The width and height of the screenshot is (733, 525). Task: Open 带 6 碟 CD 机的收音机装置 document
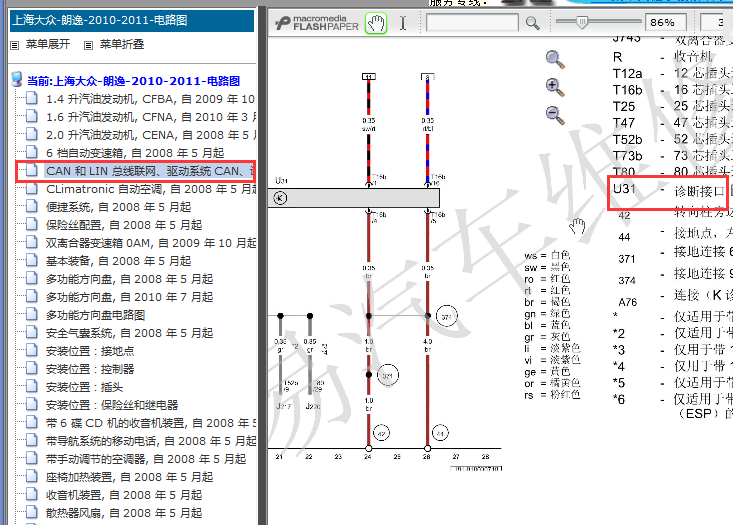[x=151, y=423]
